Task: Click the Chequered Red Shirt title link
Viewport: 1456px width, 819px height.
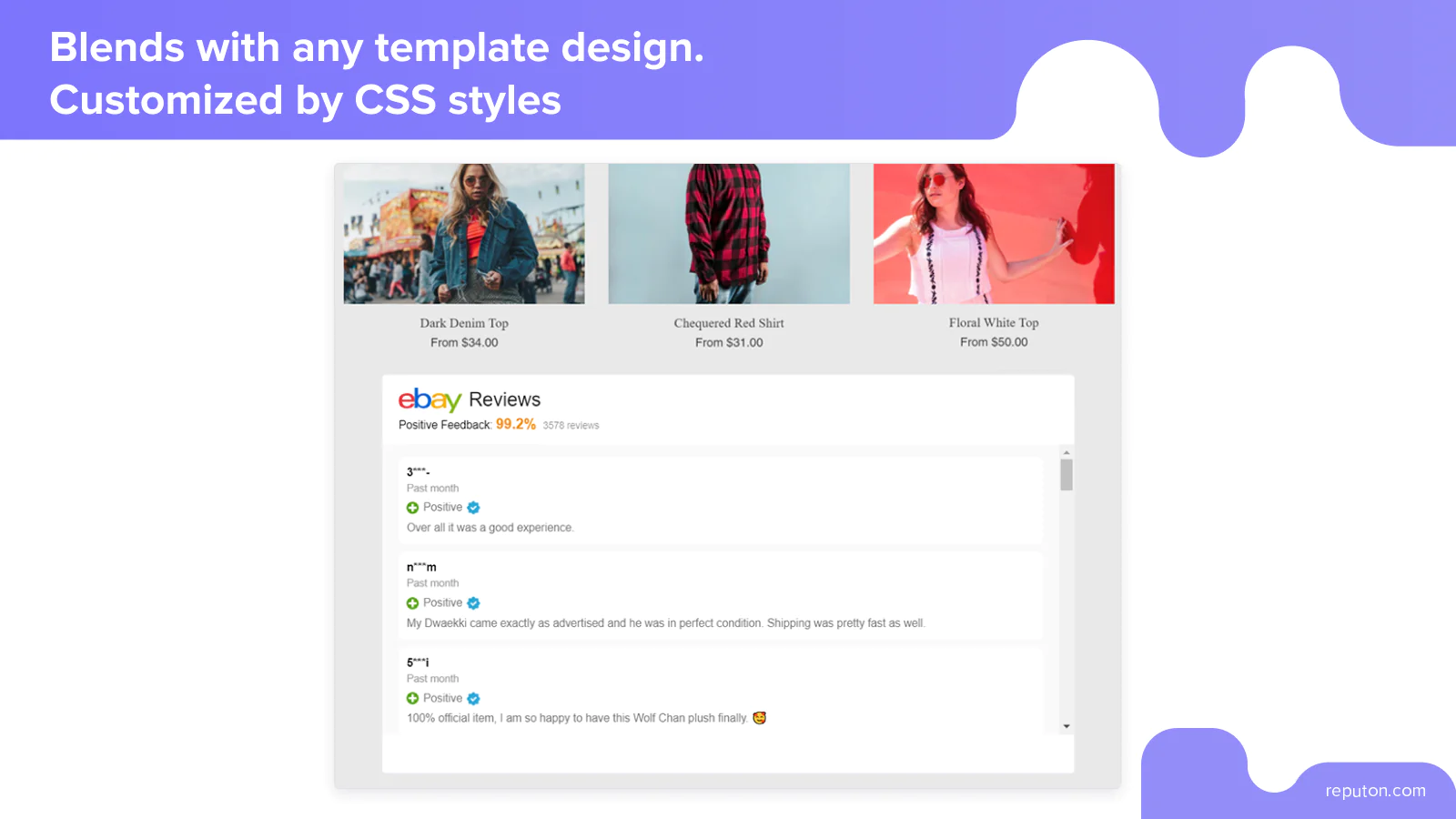Action: (729, 323)
